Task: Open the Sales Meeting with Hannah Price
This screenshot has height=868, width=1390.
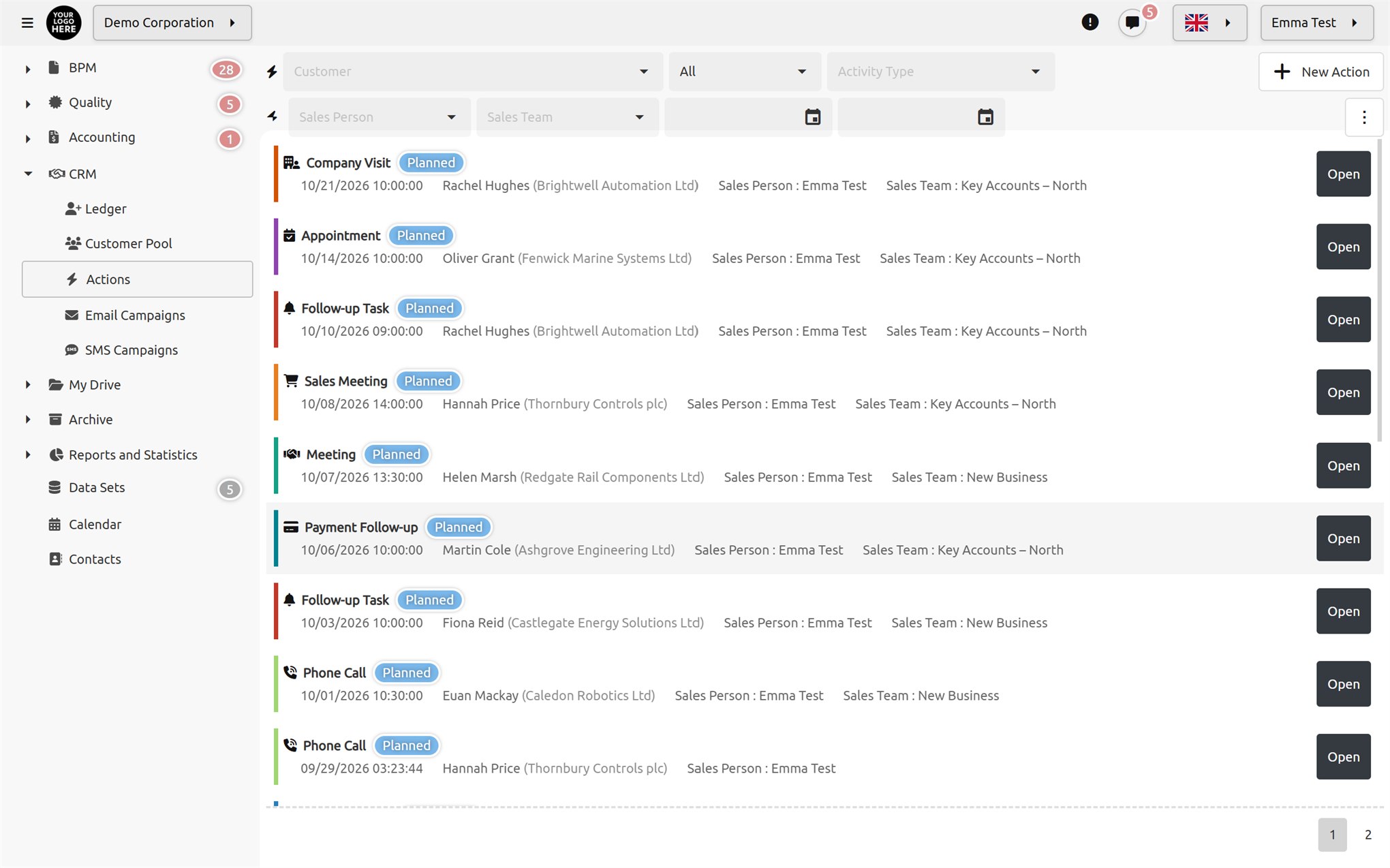Action: [1343, 392]
